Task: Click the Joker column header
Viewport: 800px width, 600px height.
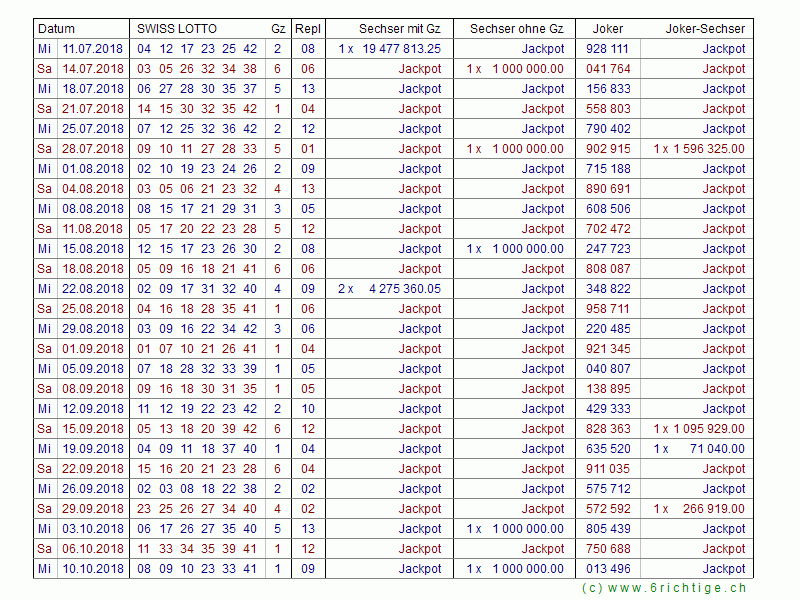Action: [607, 29]
